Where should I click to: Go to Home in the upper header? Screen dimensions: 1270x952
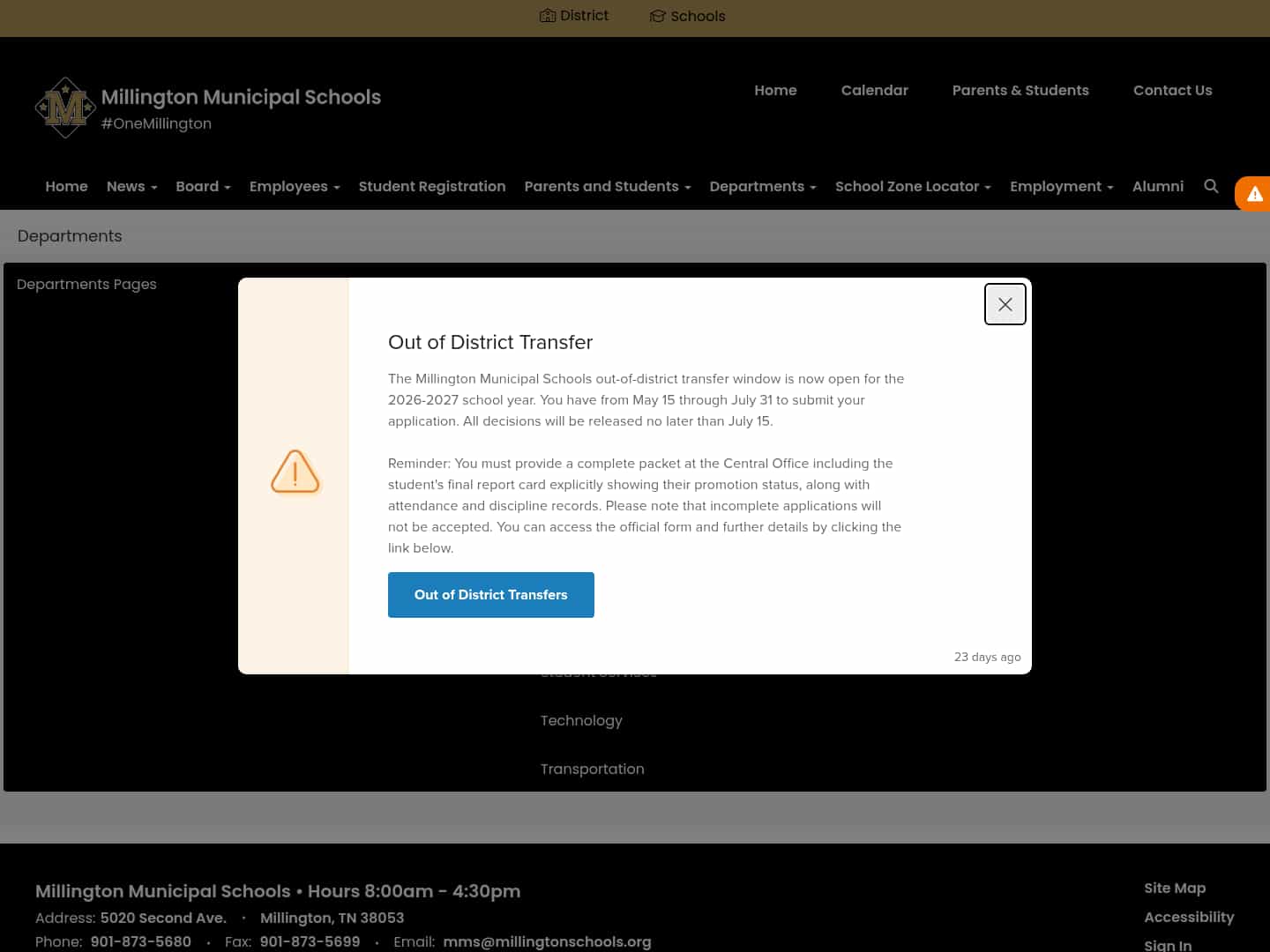[x=775, y=90]
